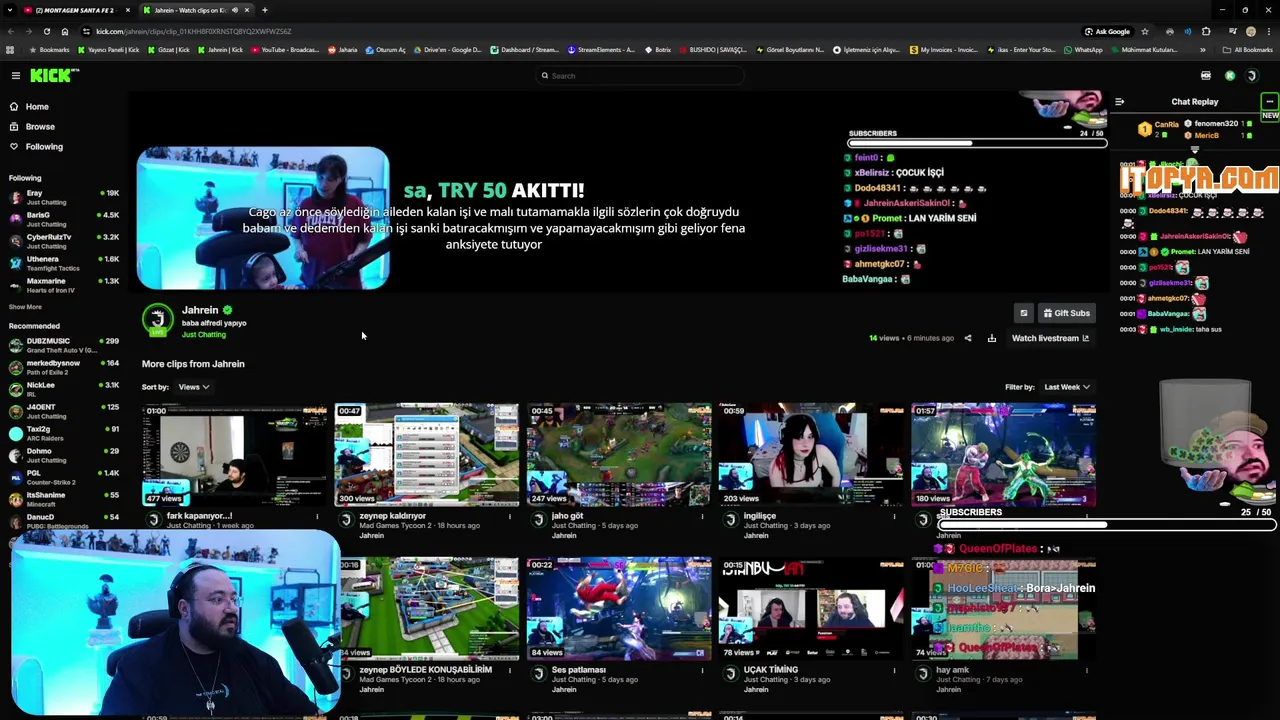Click theatre mode icon beside Gift Subs
The image size is (1280, 720).
(1023, 313)
